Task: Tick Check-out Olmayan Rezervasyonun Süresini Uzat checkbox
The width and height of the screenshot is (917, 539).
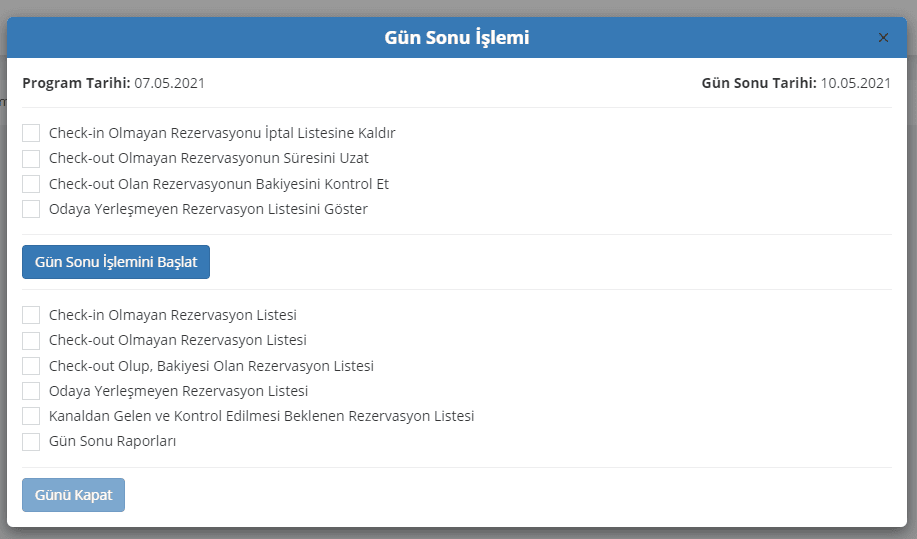Action: point(31,158)
